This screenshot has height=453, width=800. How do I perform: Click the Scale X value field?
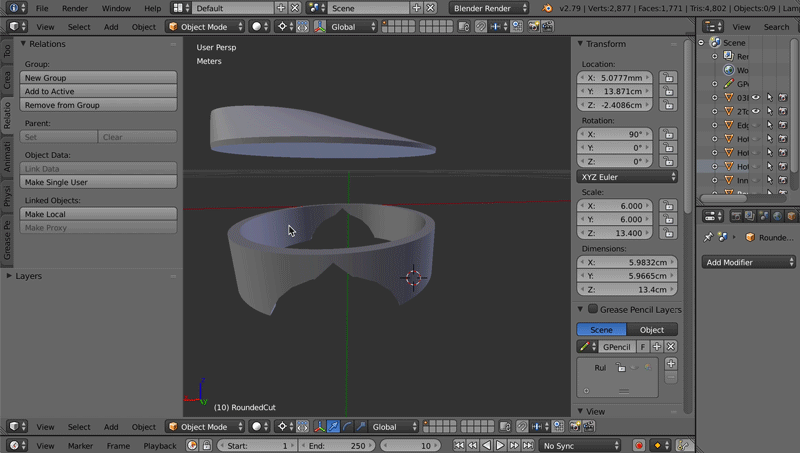(x=616, y=205)
